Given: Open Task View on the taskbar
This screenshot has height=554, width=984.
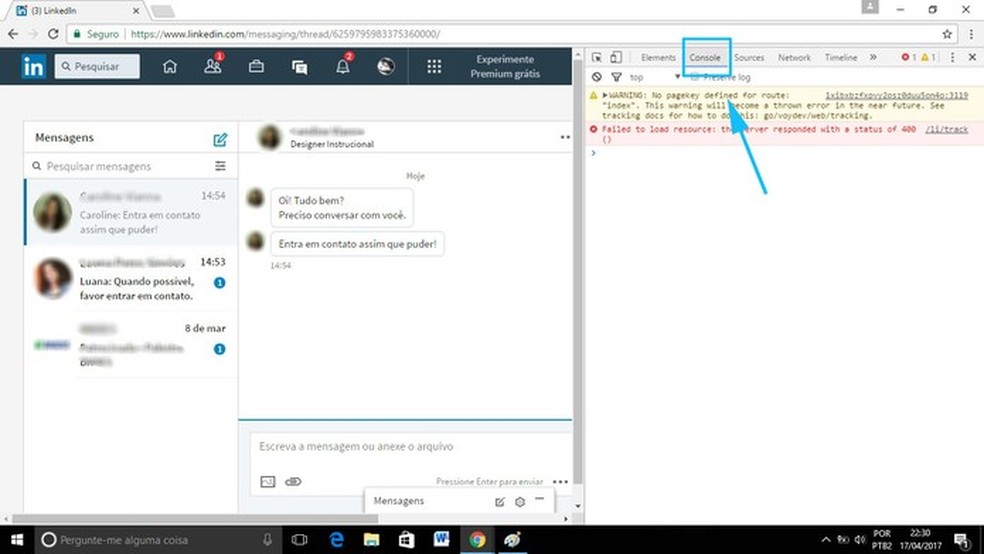Looking at the screenshot, I should point(299,540).
